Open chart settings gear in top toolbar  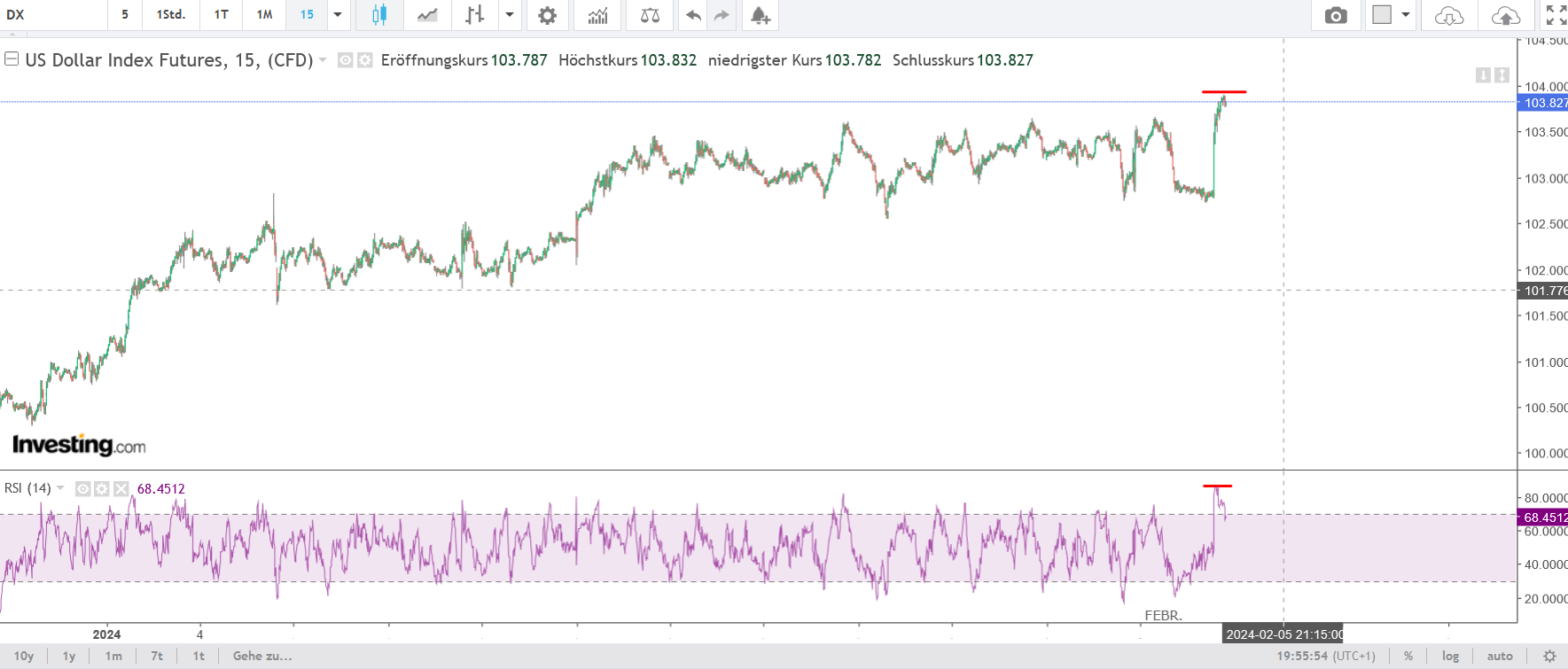548,15
